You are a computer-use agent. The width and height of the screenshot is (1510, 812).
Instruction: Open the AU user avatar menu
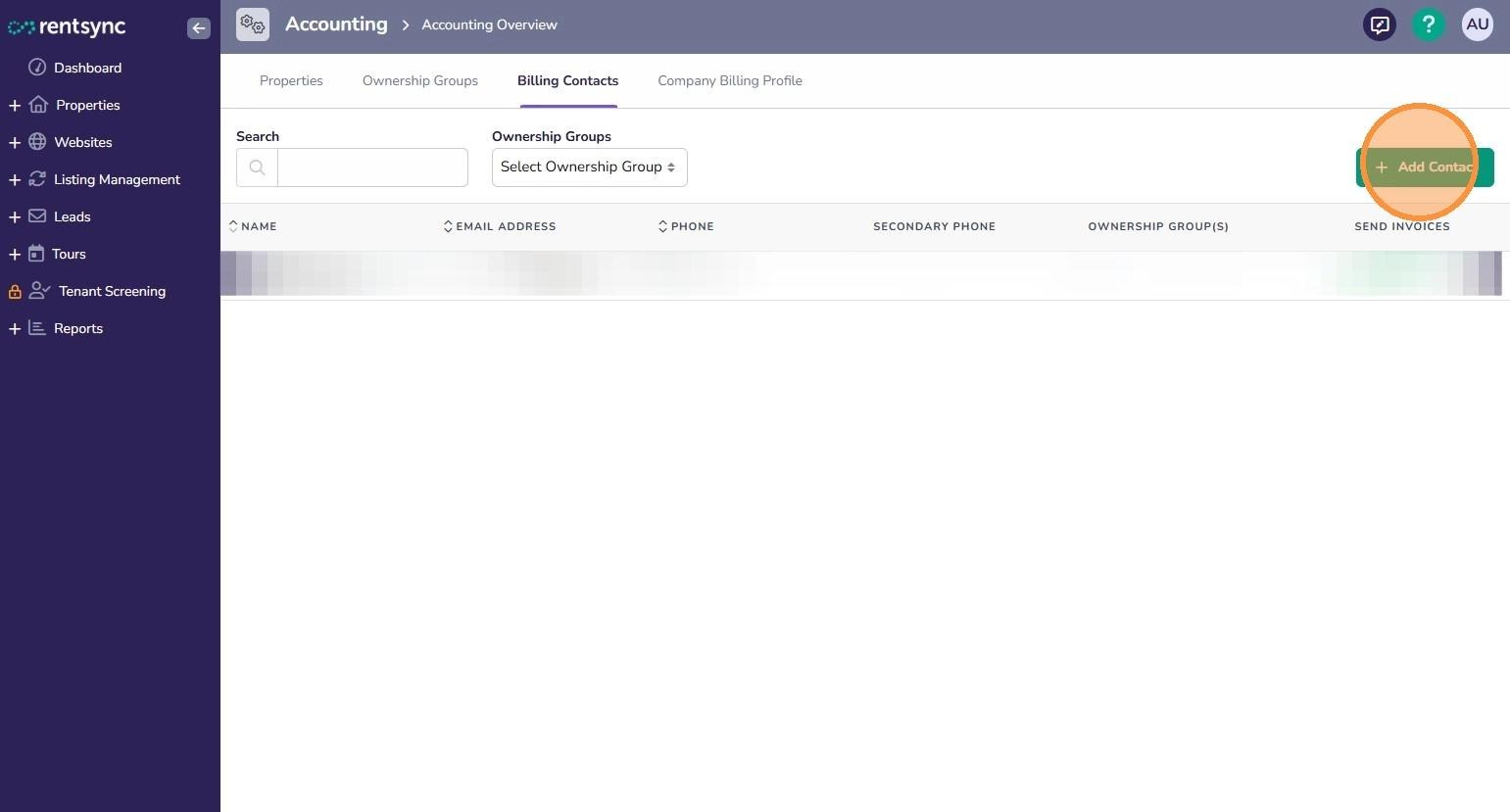(1478, 24)
